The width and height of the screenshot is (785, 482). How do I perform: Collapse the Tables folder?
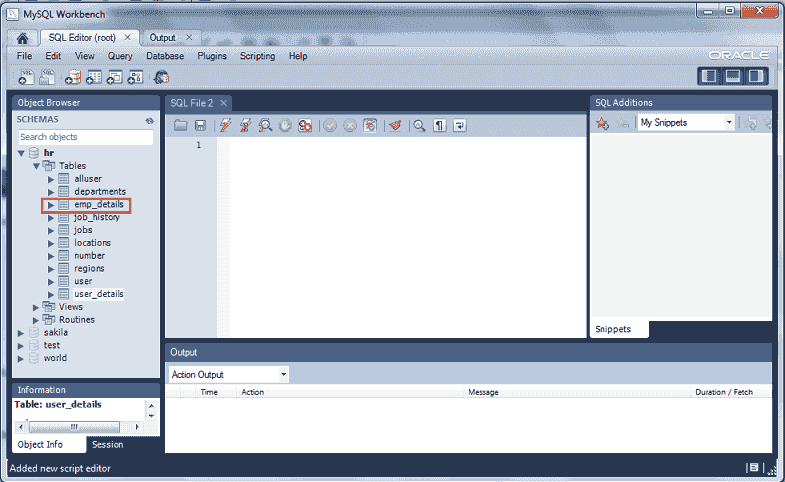pos(37,166)
